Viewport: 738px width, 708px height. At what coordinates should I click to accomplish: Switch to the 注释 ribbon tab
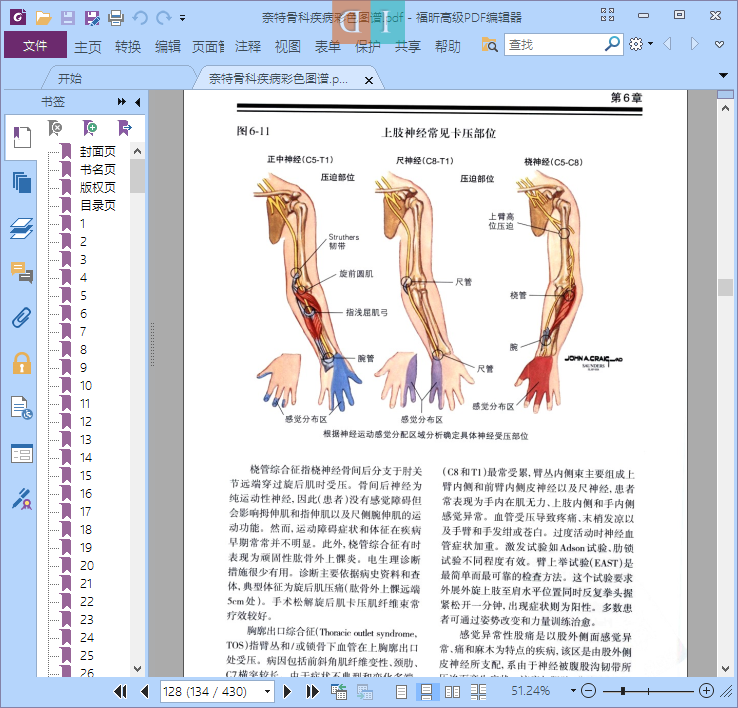coord(248,47)
